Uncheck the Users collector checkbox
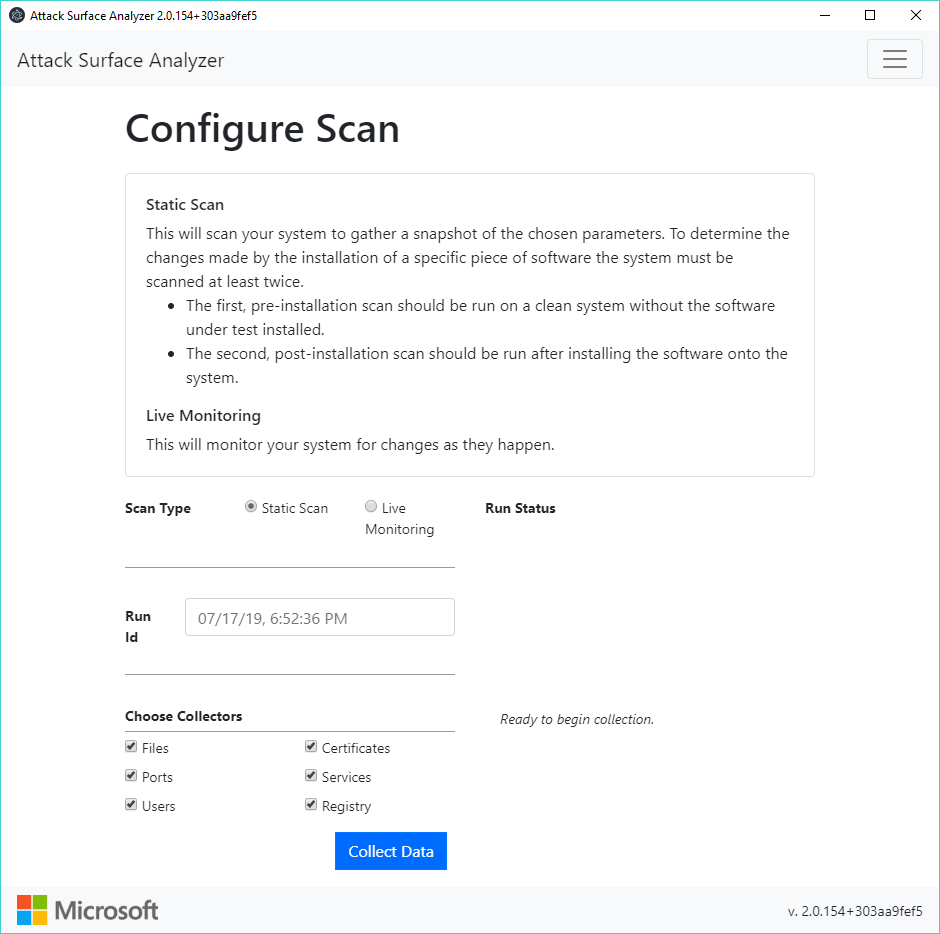940x934 pixels. (x=131, y=805)
